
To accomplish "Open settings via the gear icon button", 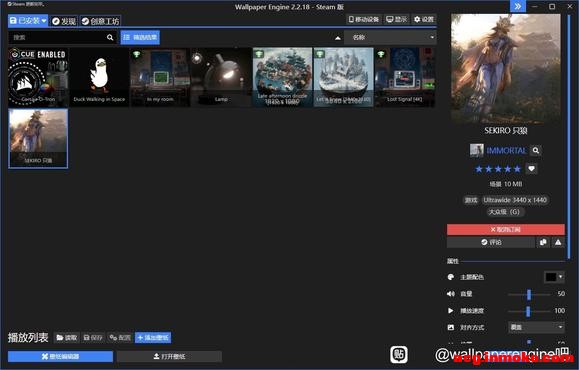I will coord(424,19).
